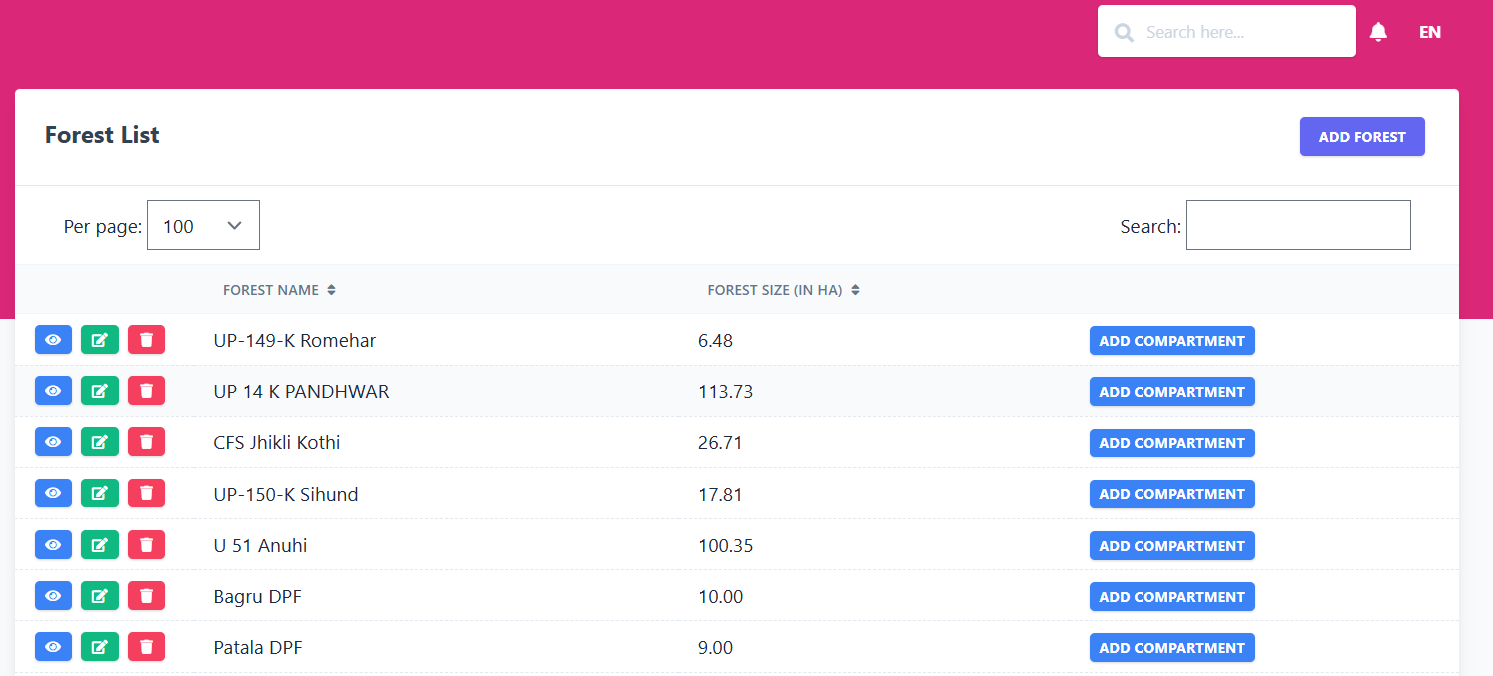The height and width of the screenshot is (676, 1493).
Task: View details of UP-150-K Sihund forest
Action: (53, 492)
